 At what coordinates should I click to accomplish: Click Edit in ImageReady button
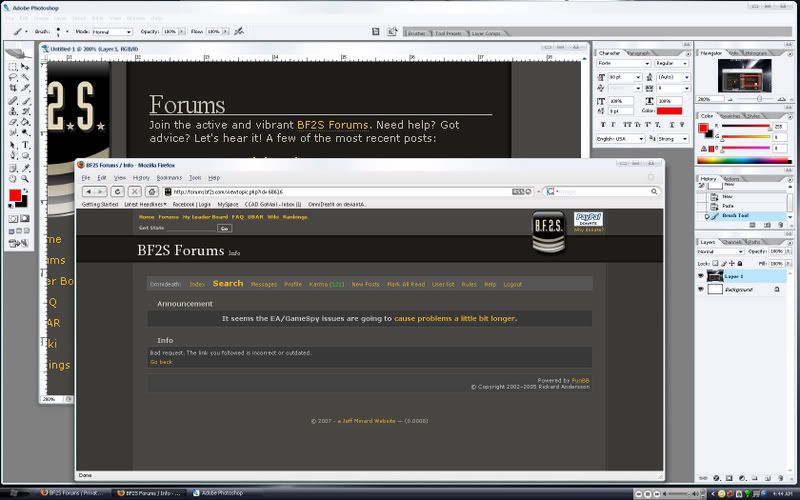[18, 243]
